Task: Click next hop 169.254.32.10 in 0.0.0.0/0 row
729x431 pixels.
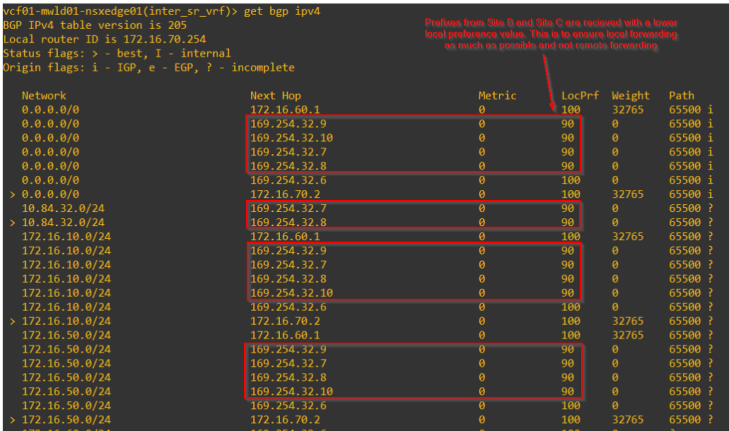Action: click(292, 138)
